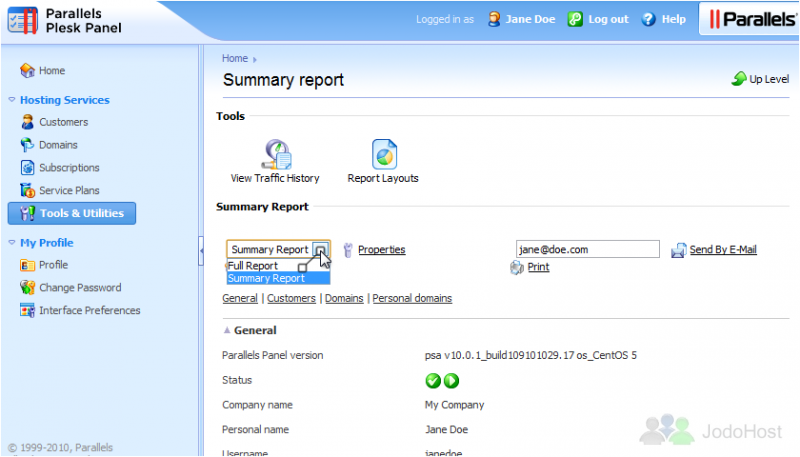Click the green play arrow status icon
This screenshot has height=457, width=800.
click(x=452, y=380)
